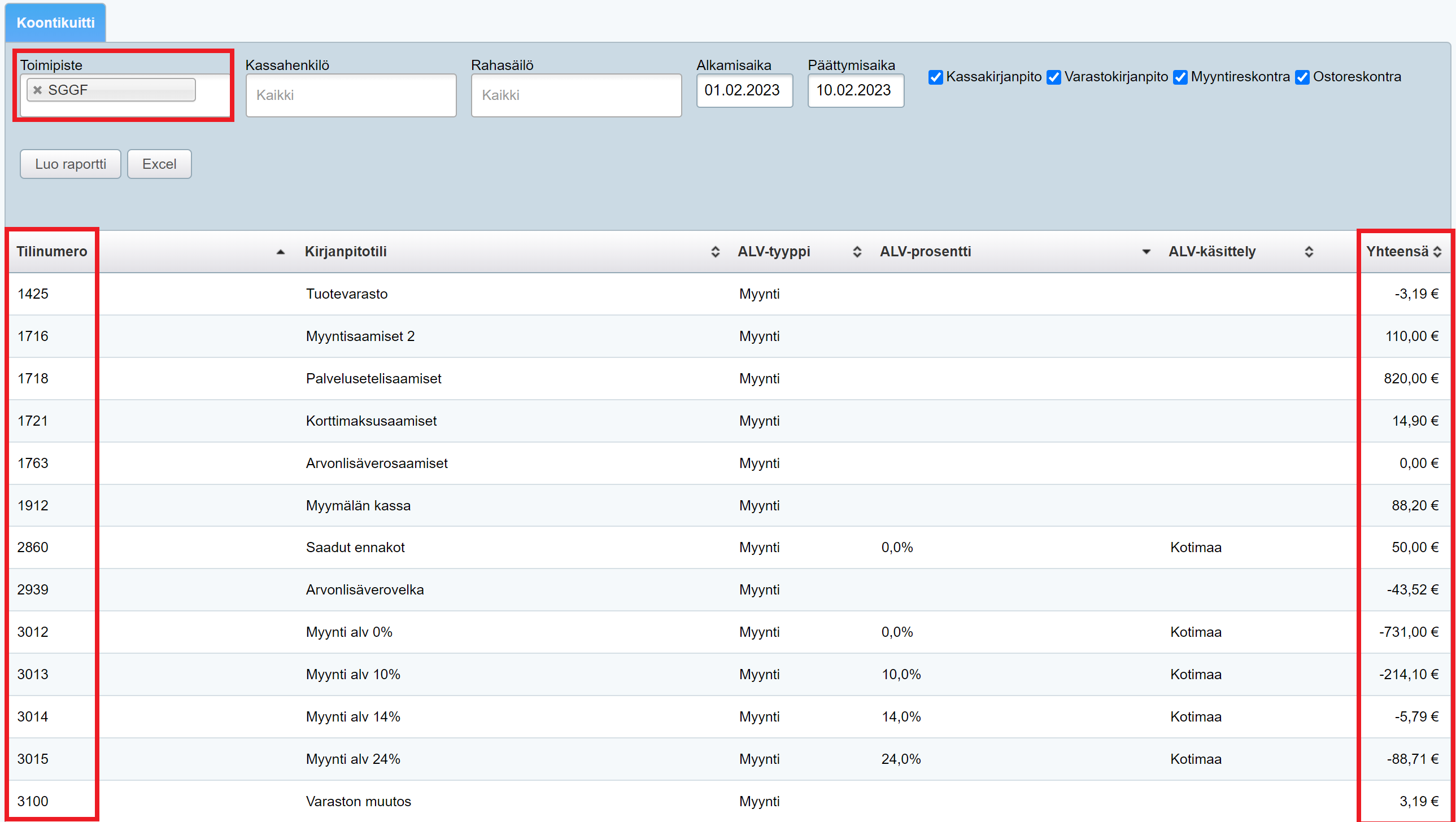Click the Päättymisaika date field
The height and width of the screenshot is (822, 1456).
[855, 90]
